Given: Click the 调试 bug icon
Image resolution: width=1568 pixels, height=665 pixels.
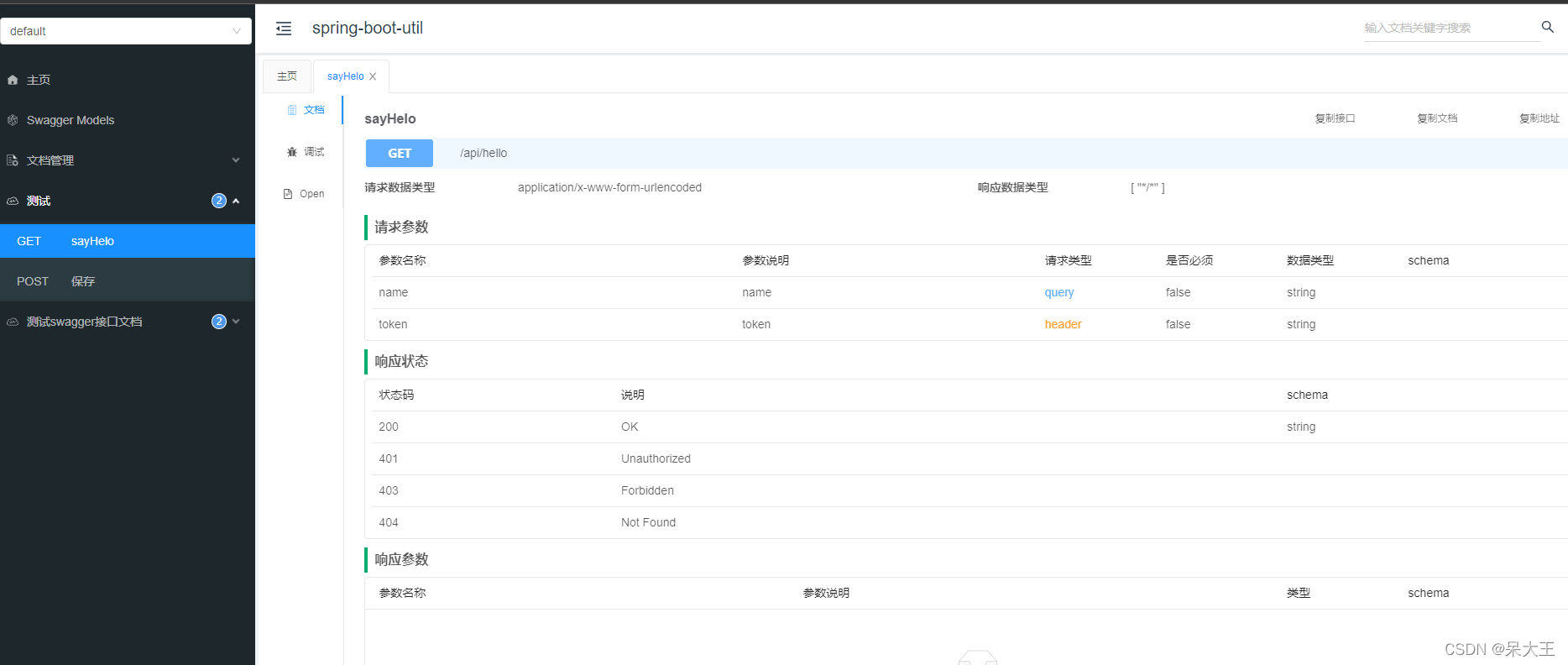Looking at the screenshot, I should click(x=292, y=152).
